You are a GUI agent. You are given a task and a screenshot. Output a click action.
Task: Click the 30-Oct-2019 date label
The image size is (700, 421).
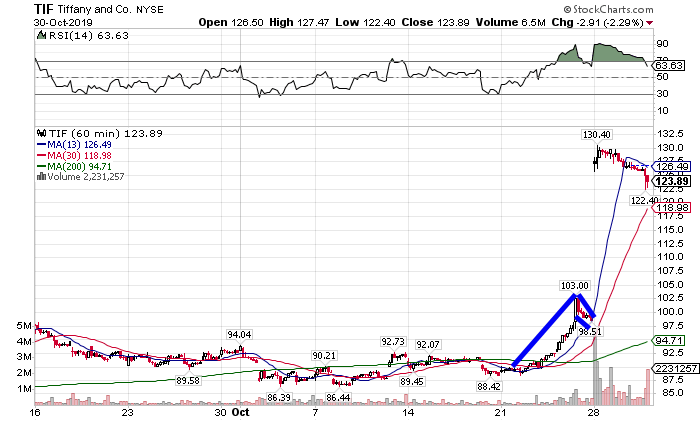point(63,23)
